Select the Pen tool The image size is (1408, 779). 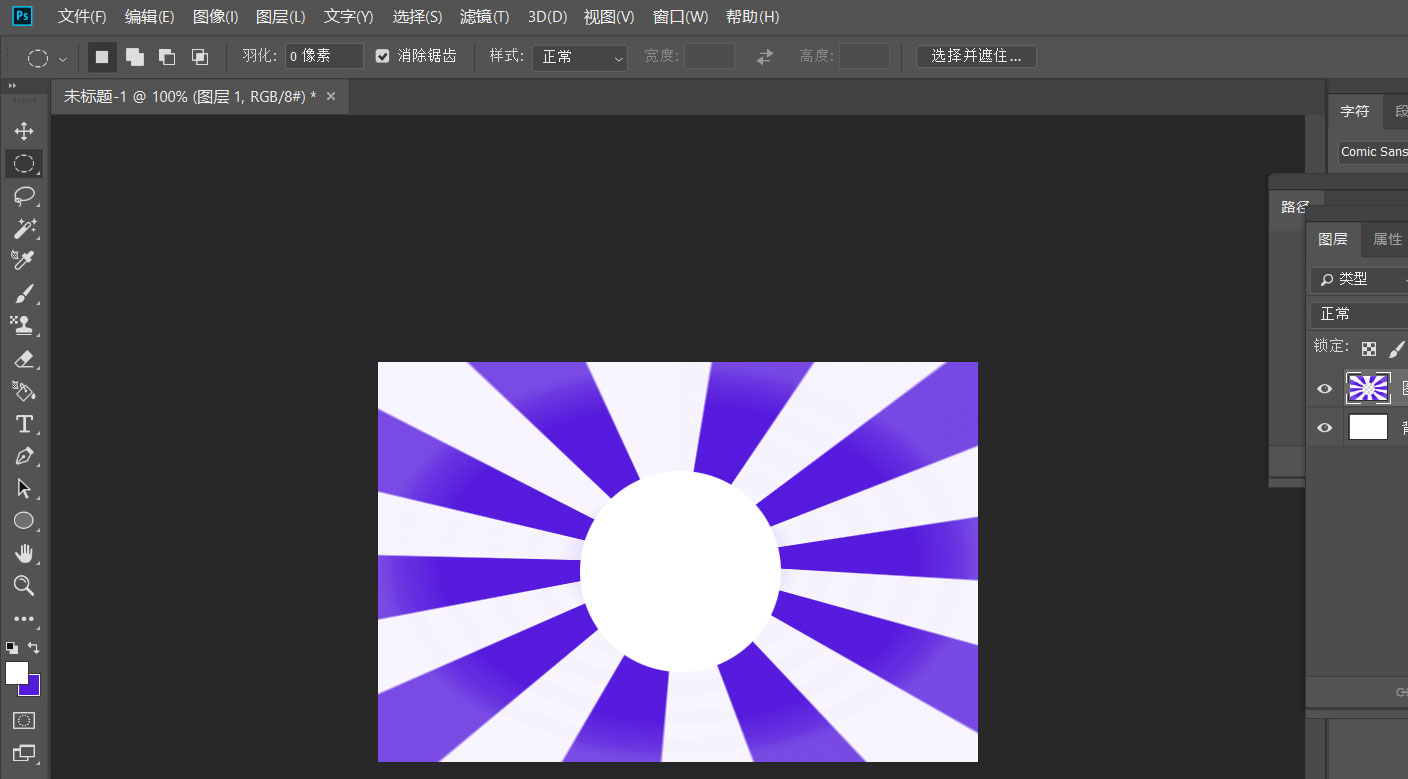click(24, 456)
